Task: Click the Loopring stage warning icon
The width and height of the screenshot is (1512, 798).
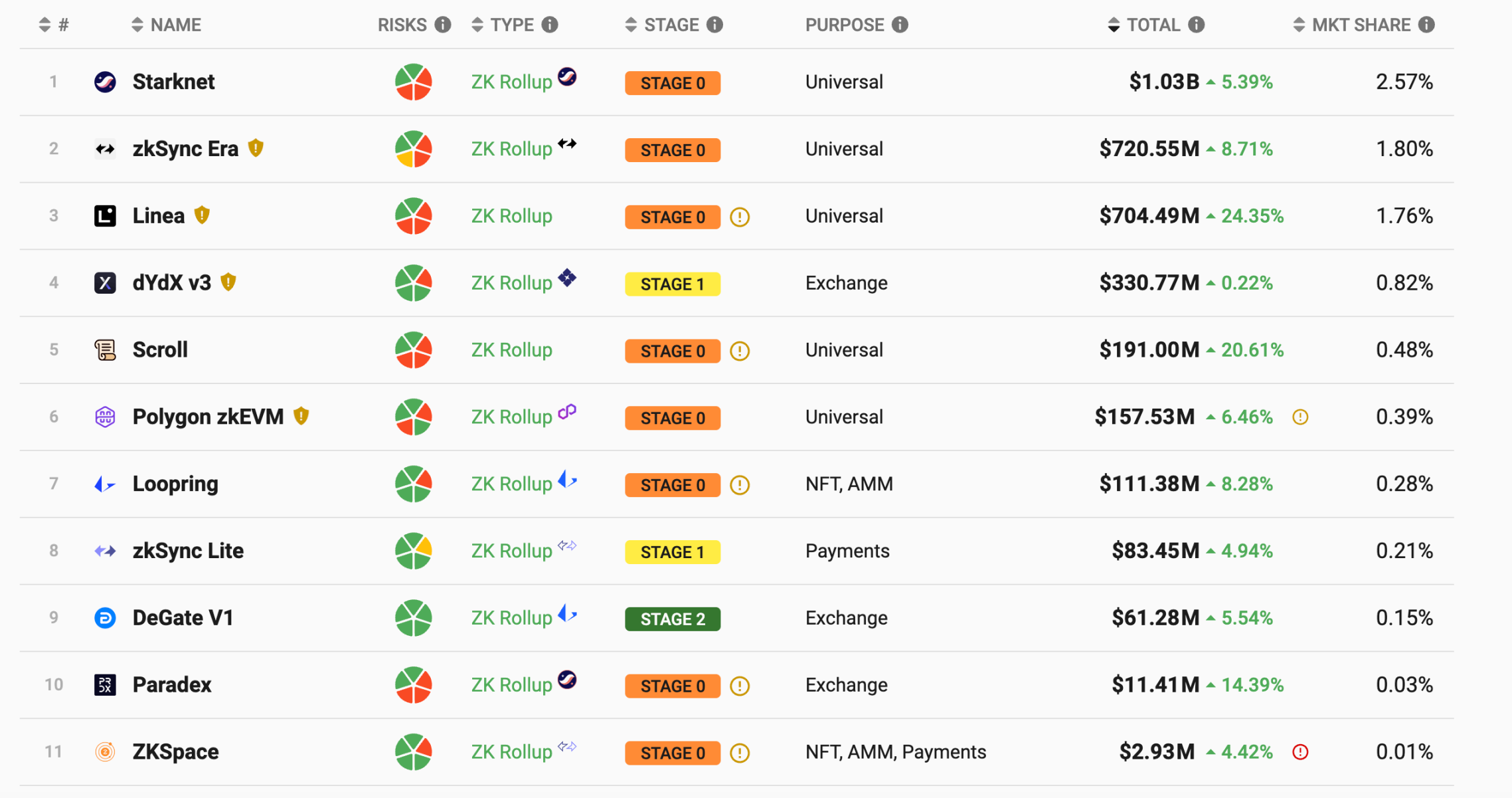Action: pyautogui.click(x=740, y=485)
